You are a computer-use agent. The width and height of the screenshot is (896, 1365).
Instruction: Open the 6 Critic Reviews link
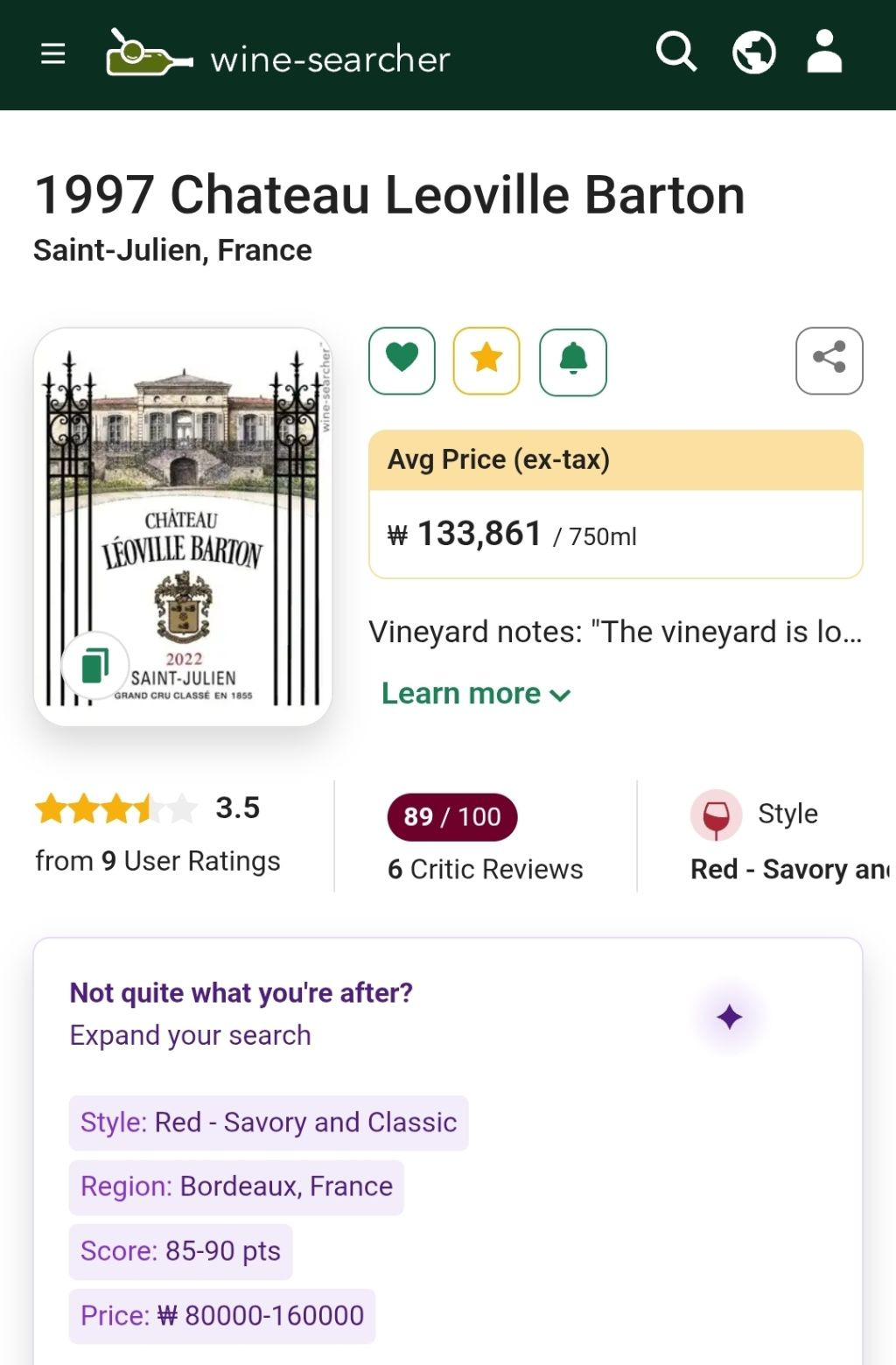tap(485, 869)
